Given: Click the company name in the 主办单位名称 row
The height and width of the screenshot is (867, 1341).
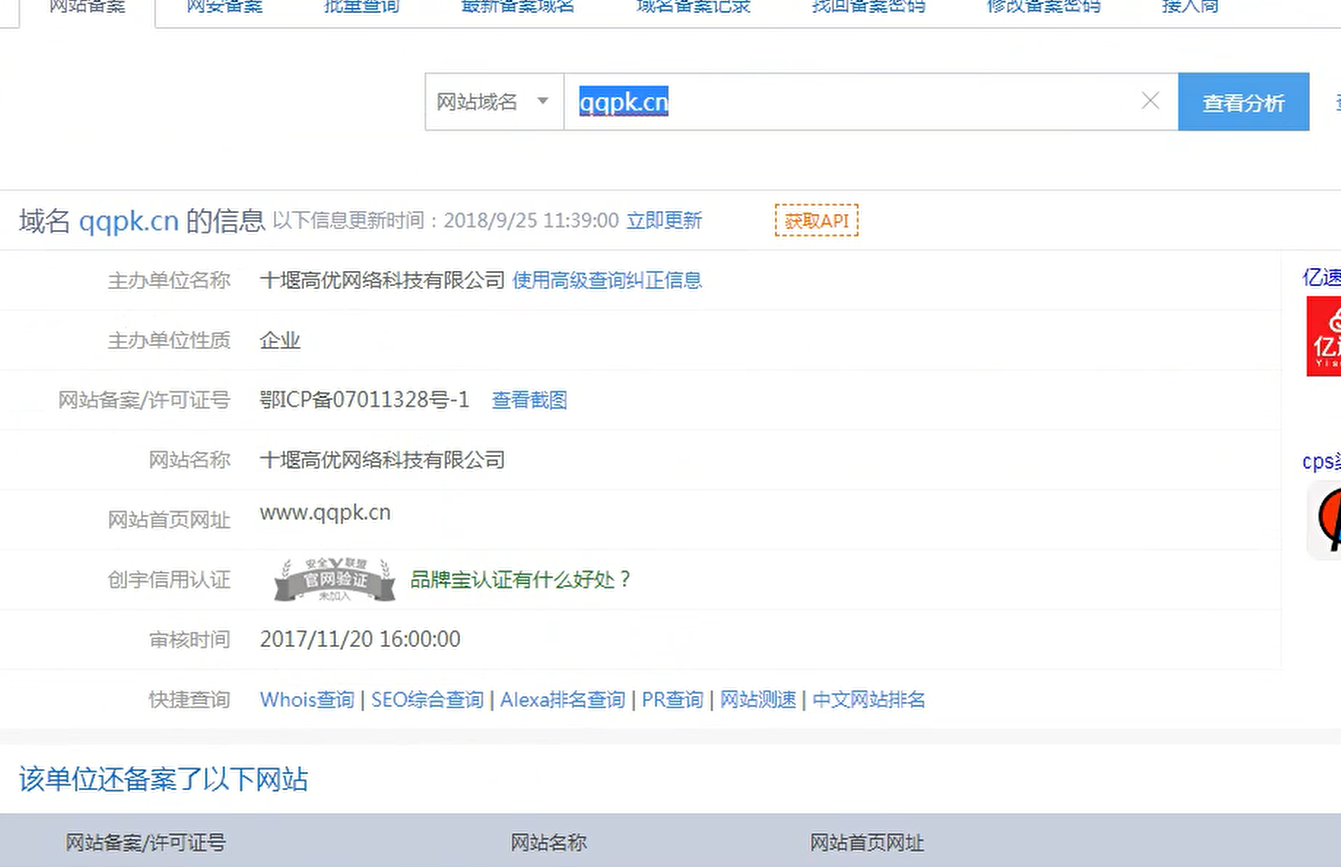Looking at the screenshot, I should click(x=382, y=281).
